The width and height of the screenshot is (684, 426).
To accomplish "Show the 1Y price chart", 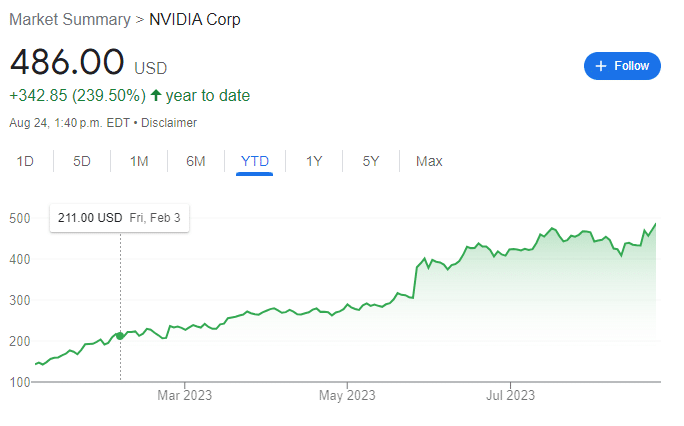I will click(x=314, y=161).
